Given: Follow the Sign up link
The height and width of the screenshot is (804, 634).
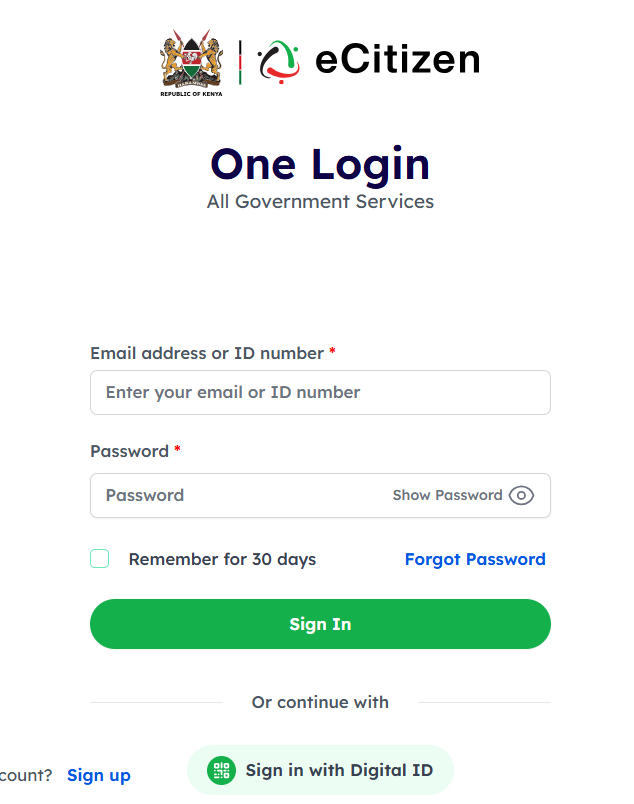Looking at the screenshot, I should (x=99, y=775).
